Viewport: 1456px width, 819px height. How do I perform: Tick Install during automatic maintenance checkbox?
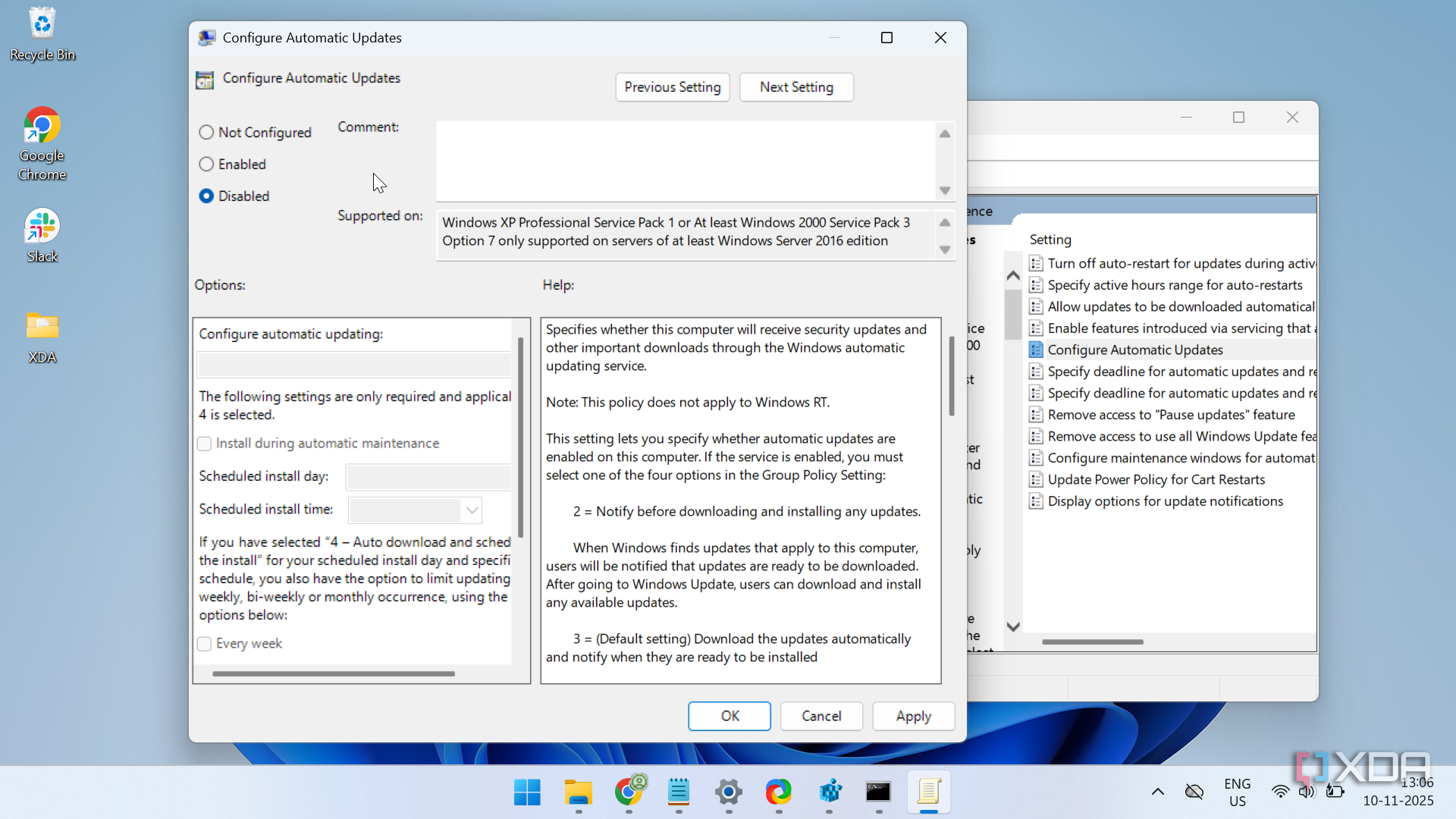click(x=204, y=444)
